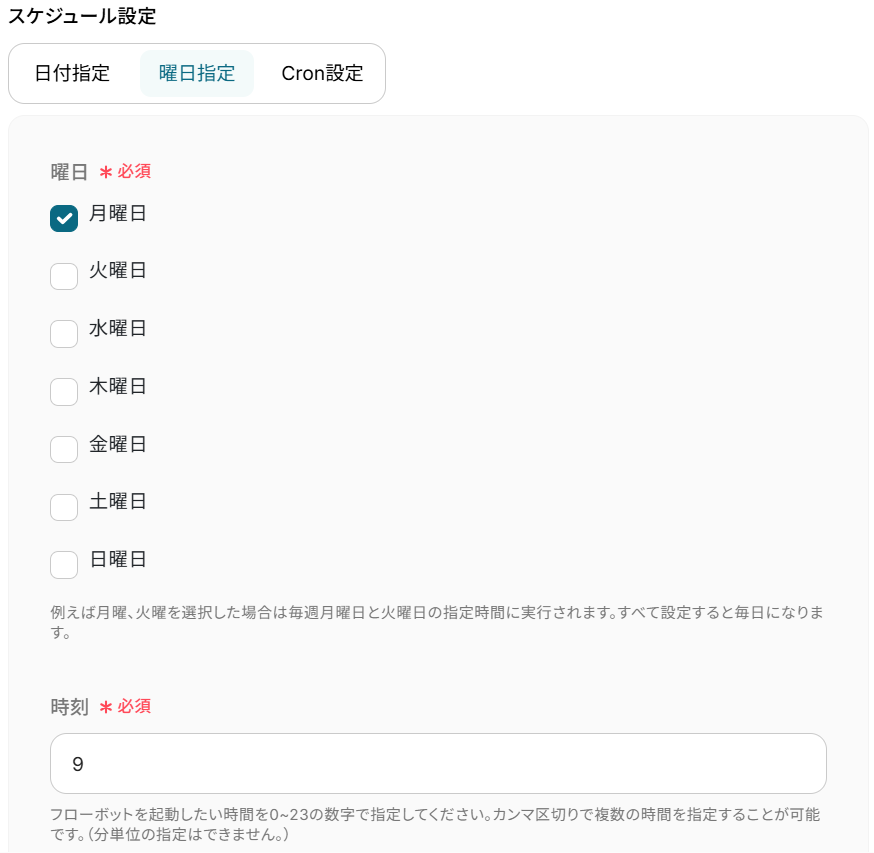
Task: Click the 日曜日 text label
Action: click(118, 559)
